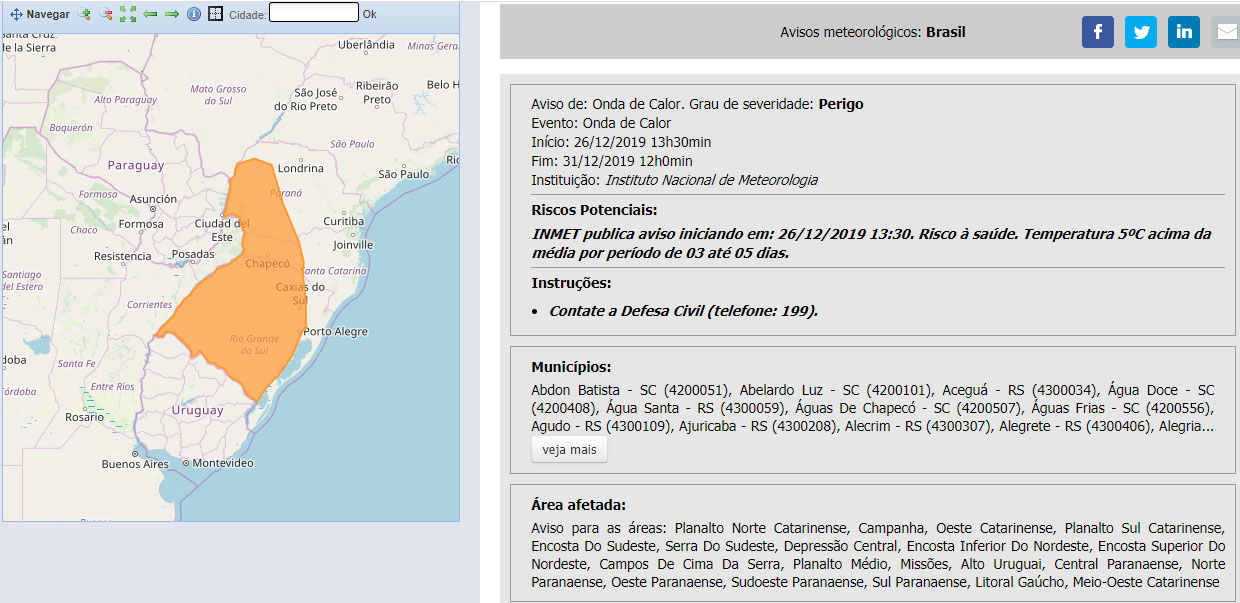Expand municipalities with 'veja mais' button
The image size is (1240, 603).
569,450
